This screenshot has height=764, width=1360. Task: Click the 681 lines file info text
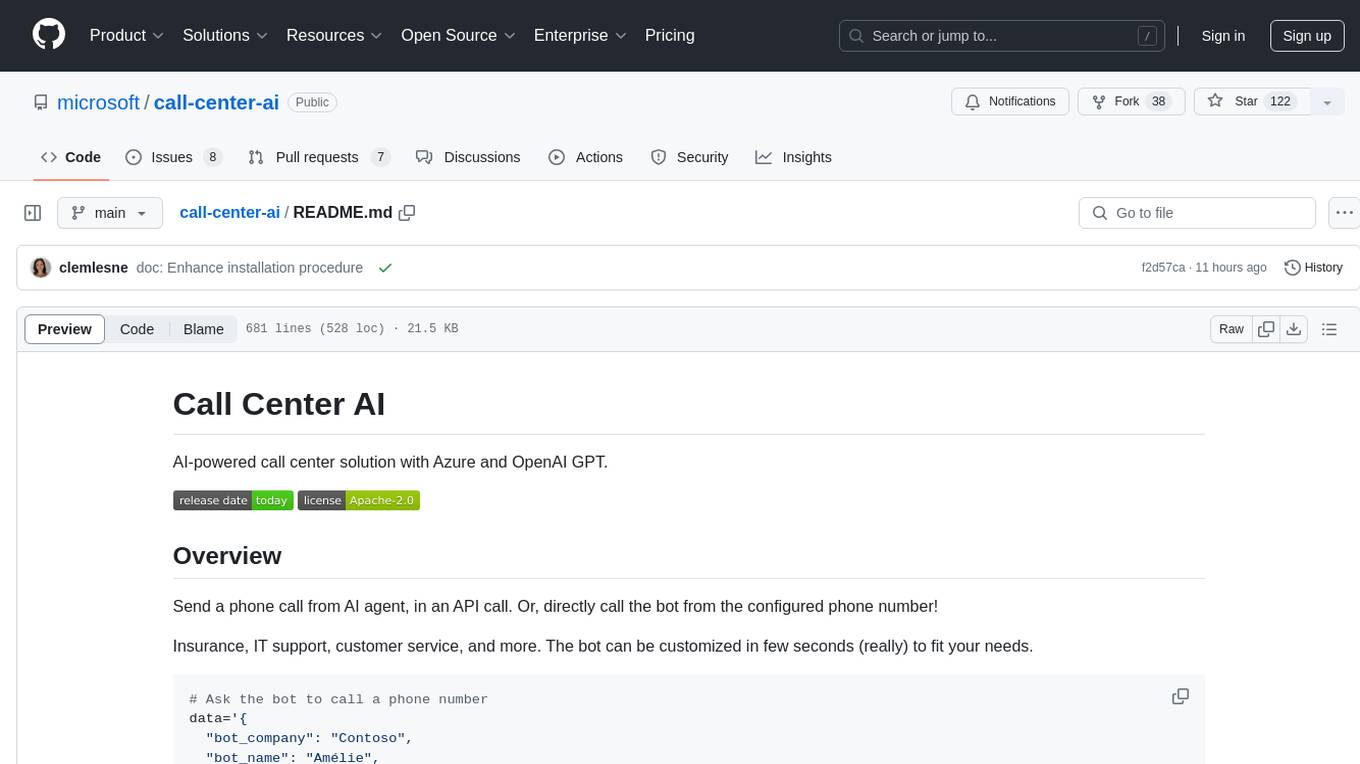pyautogui.click(x=351, y=329)
